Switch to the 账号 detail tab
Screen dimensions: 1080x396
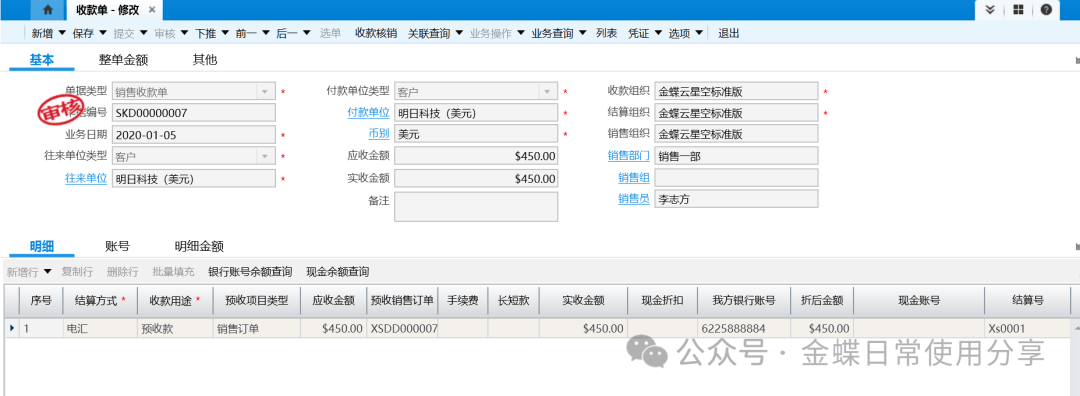click(117, 246)
